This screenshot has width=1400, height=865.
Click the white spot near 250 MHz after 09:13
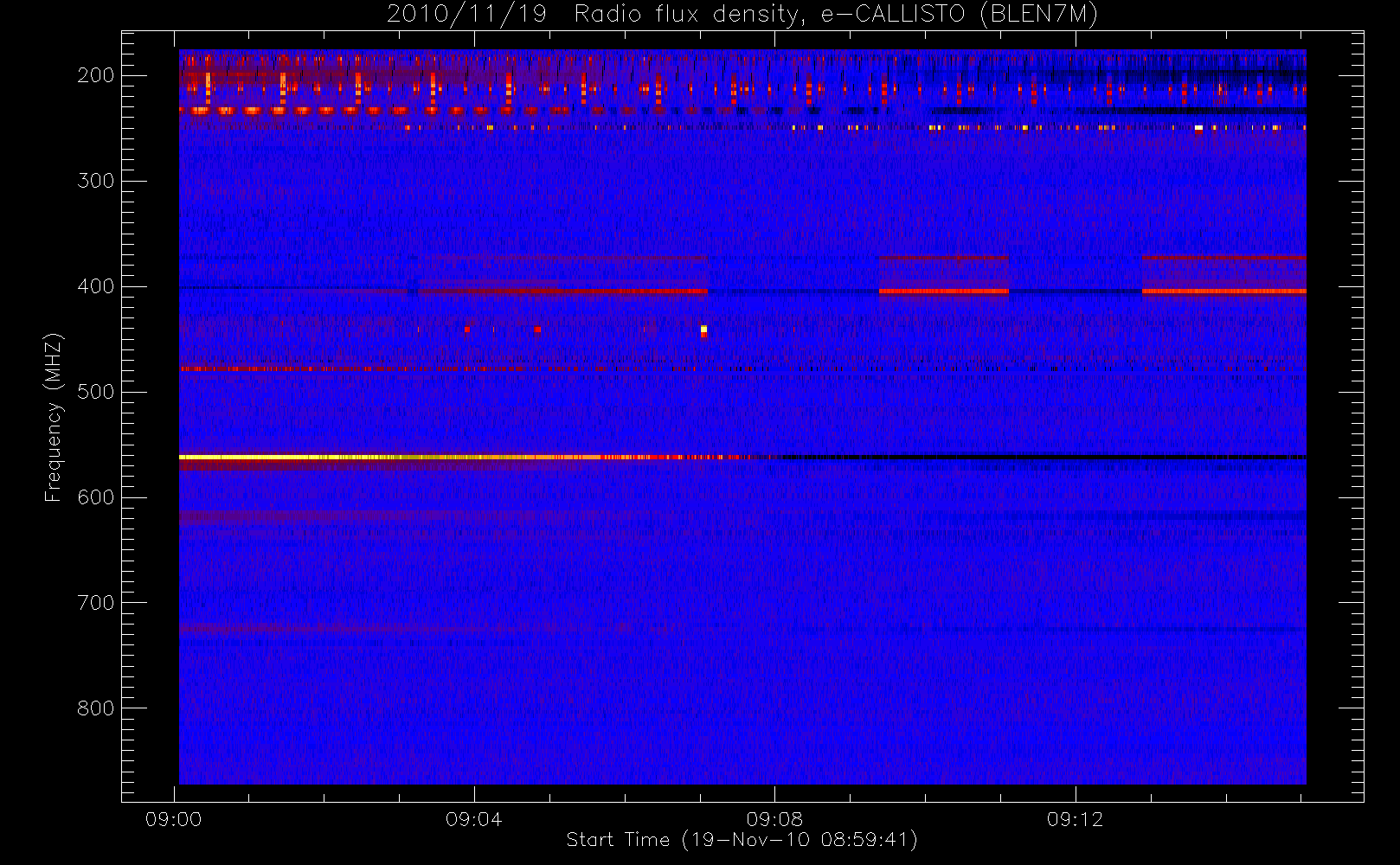(1198, 128)
